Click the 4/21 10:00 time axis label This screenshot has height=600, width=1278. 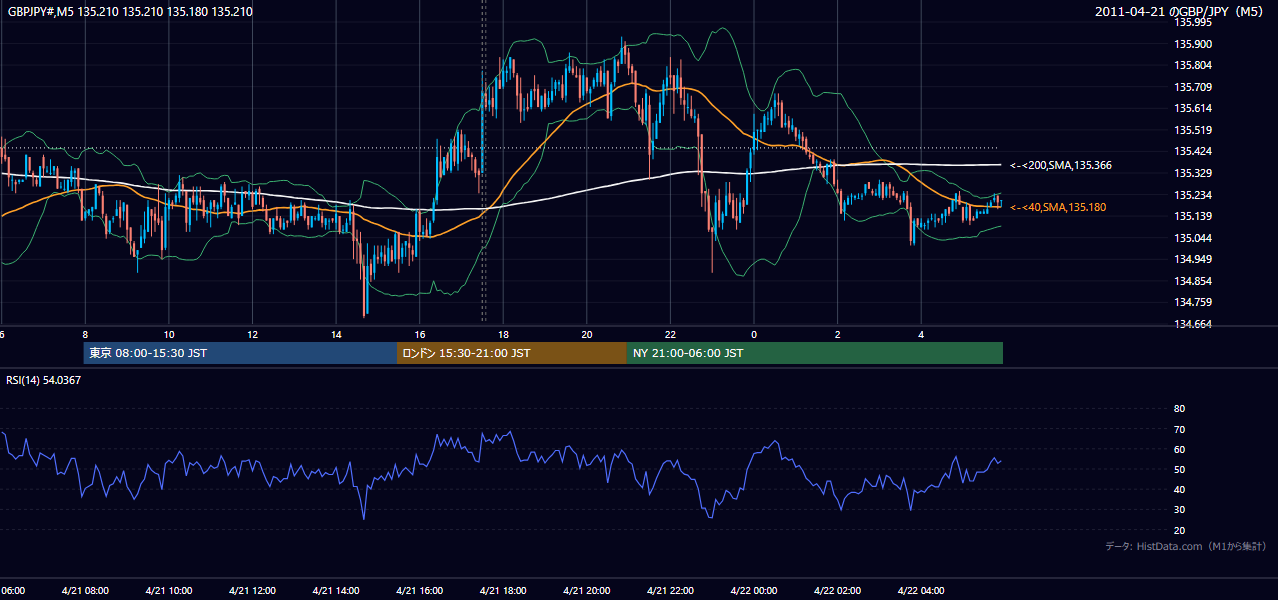(169, 591)
